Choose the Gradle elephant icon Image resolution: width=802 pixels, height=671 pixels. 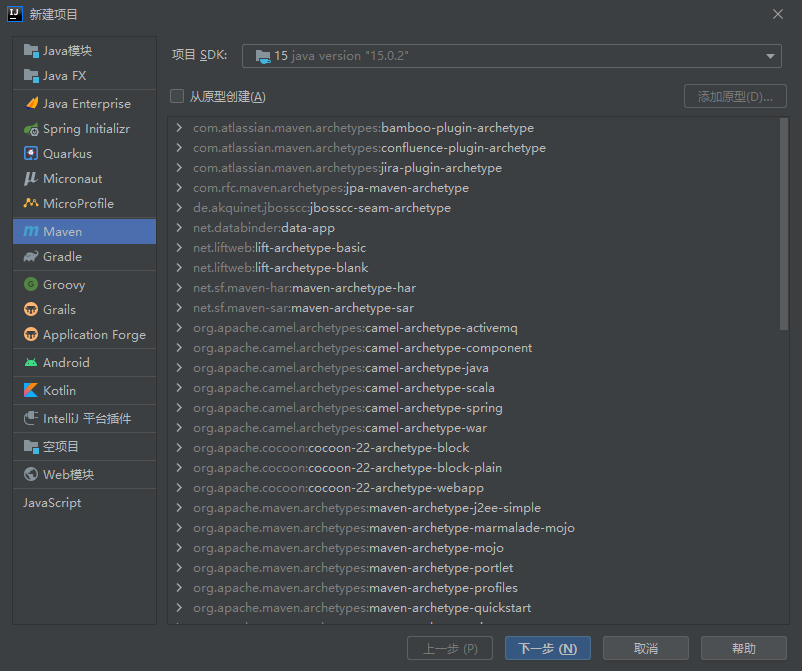[x=31, y=257]
